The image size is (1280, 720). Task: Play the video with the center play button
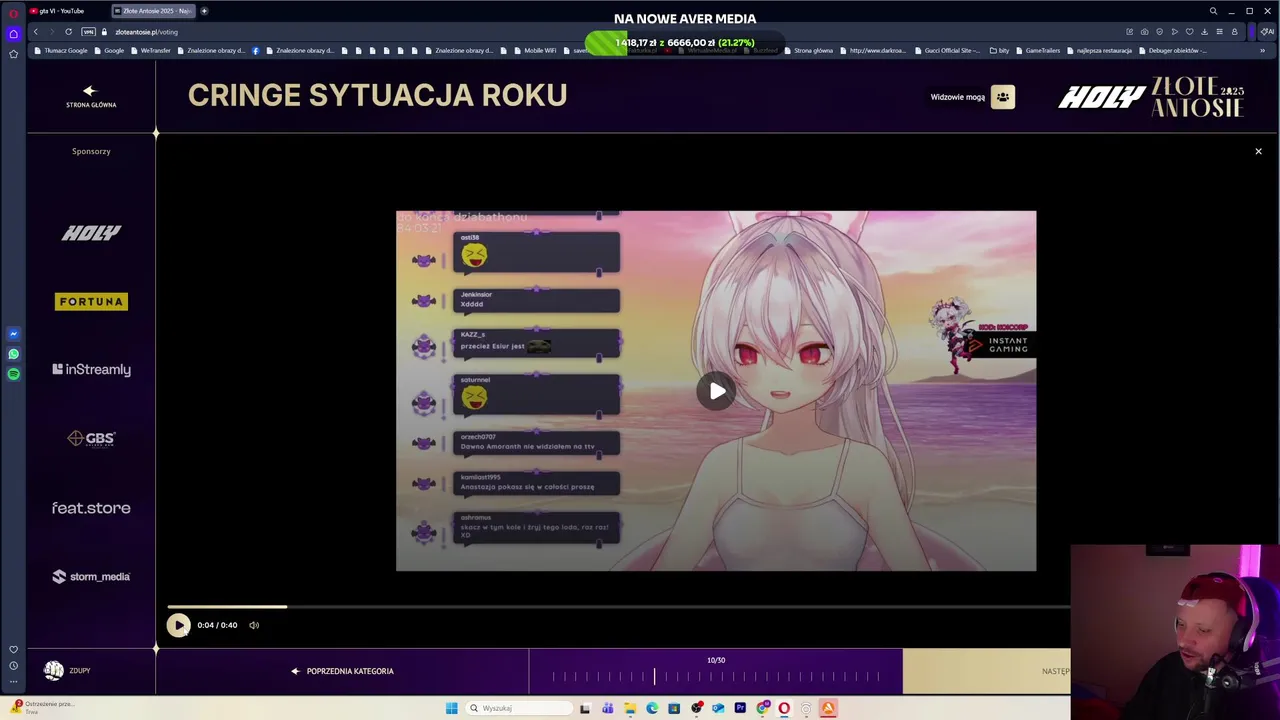pos(716,391)
